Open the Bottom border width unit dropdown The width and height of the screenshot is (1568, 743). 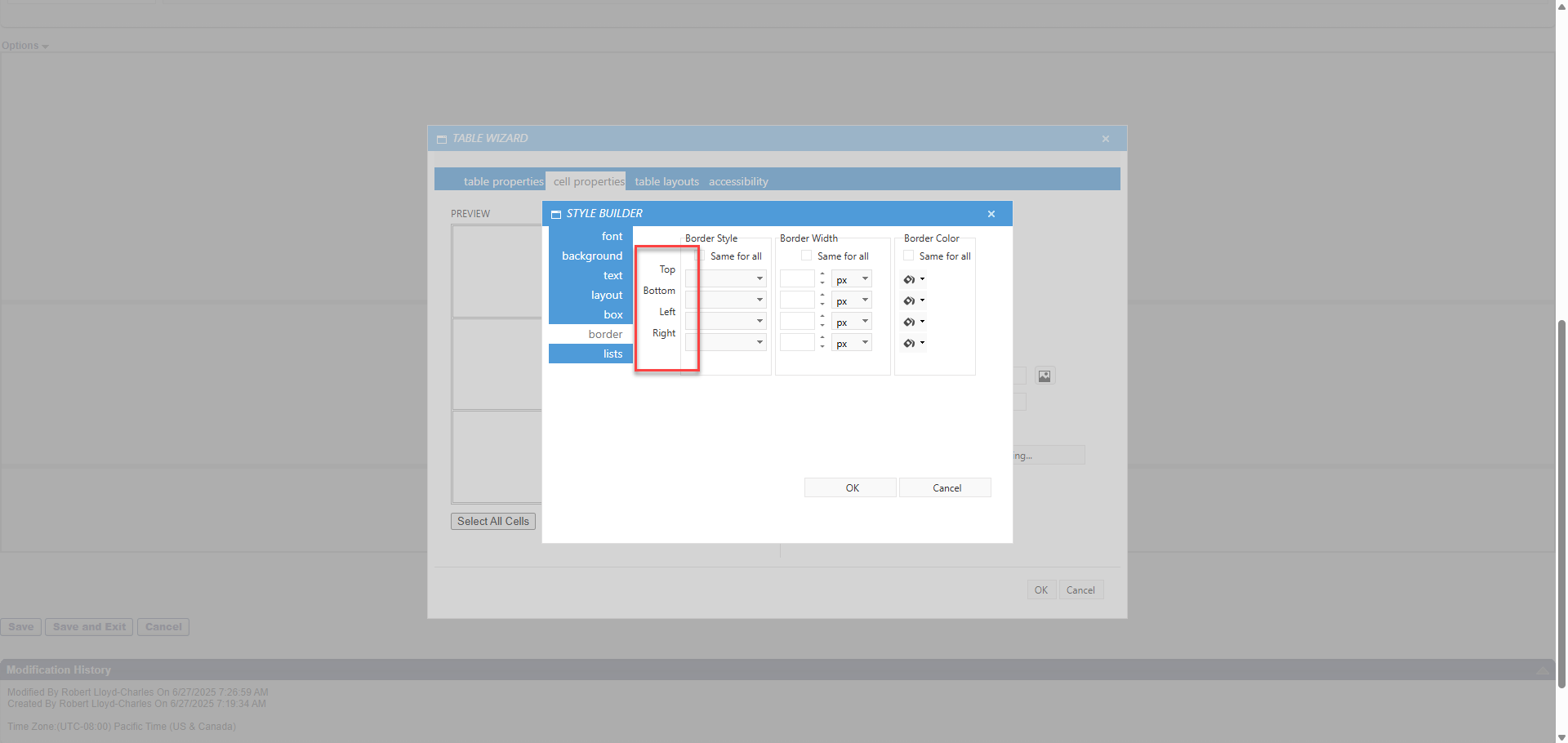852,300
